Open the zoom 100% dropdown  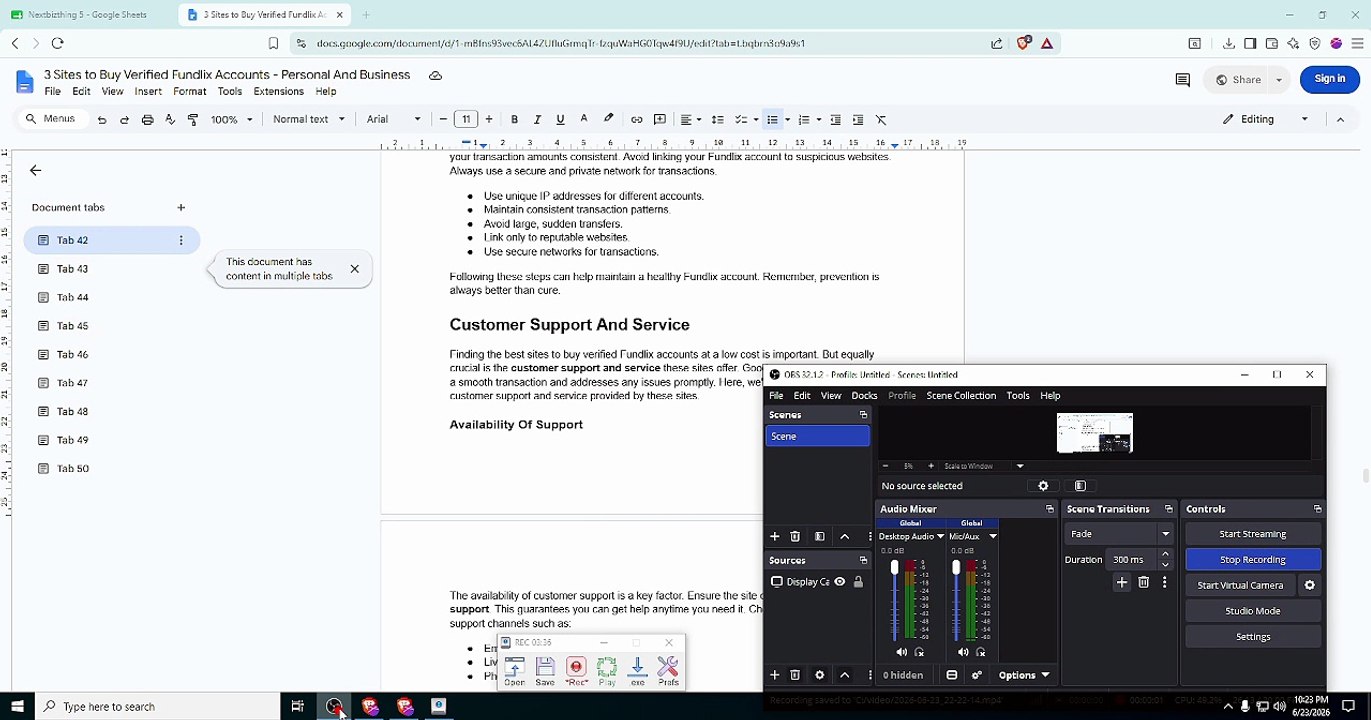pyautogui.click(x=231, y=120)
